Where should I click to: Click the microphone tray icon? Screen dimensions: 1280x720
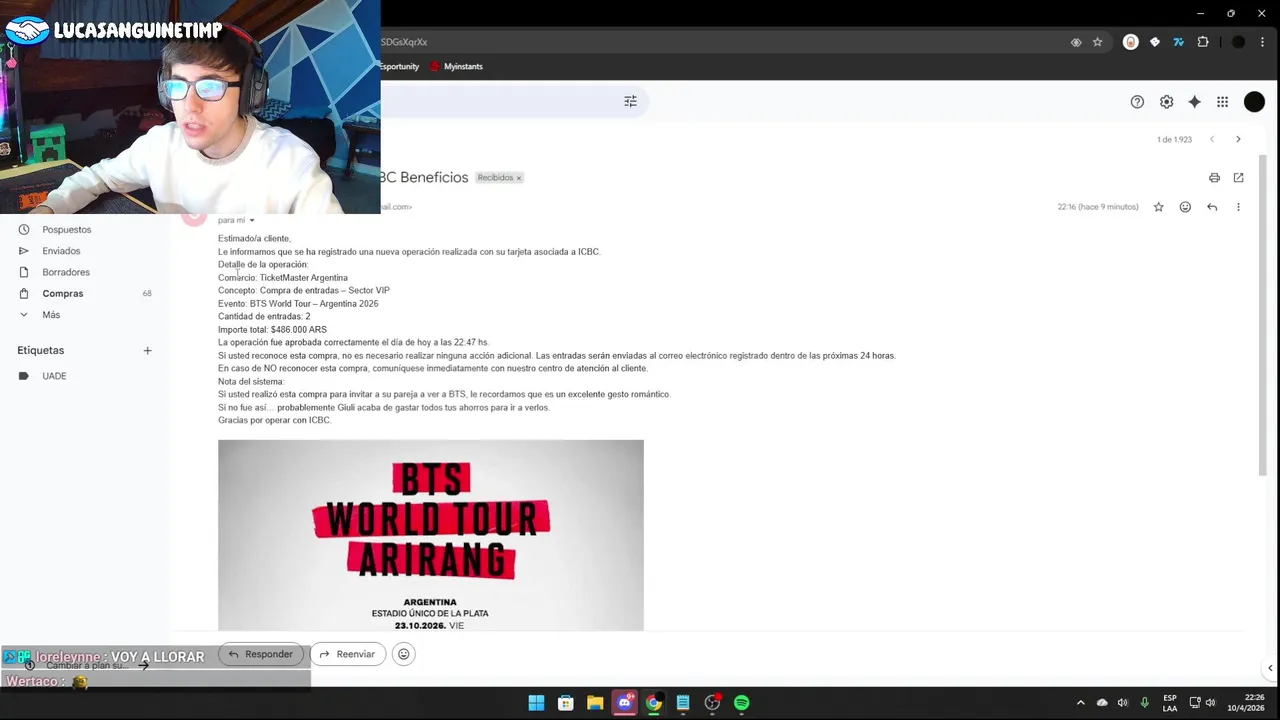point(1144,703)
